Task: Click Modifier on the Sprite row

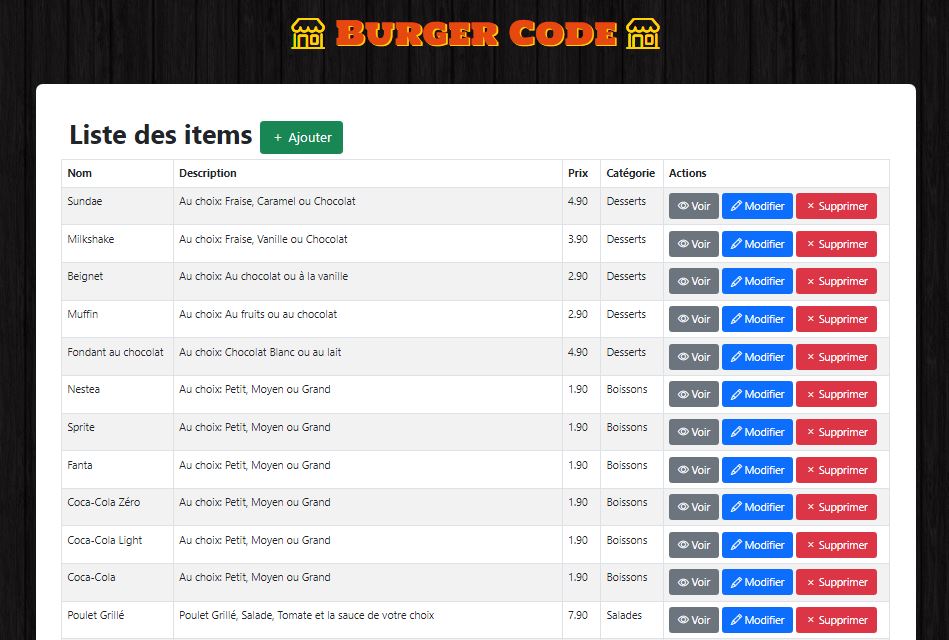Action: pos(757,432)
